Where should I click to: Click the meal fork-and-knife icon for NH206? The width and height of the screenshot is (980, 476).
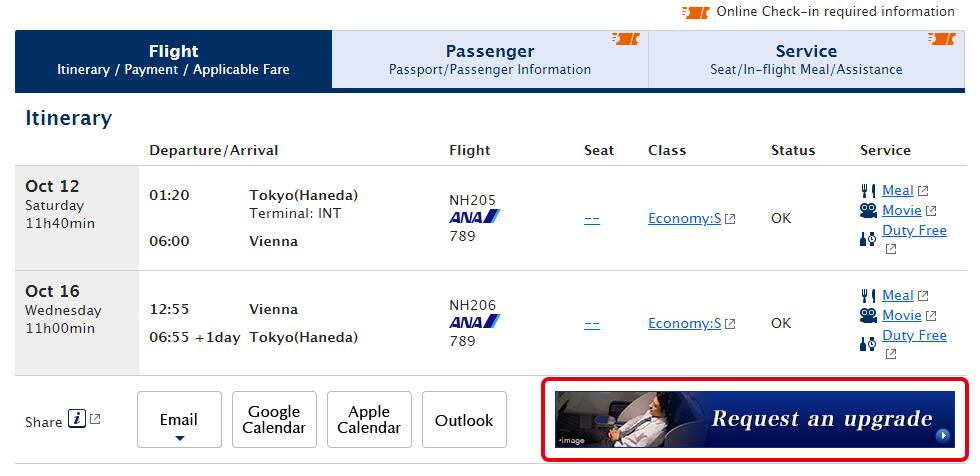pyautogui.click(x=868, y=296)
